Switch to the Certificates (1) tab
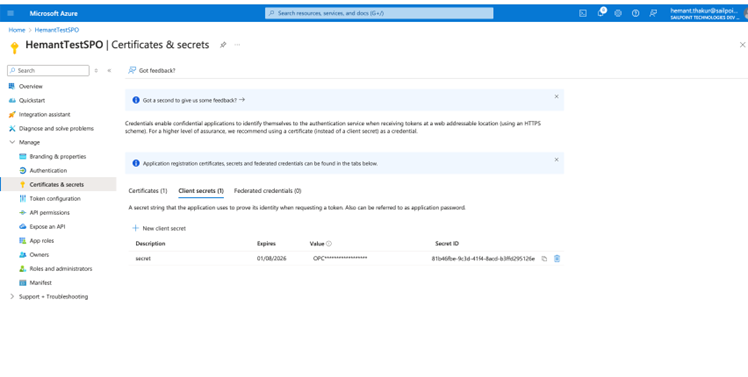This screenshot has width=748, height=377. [148, 191]
